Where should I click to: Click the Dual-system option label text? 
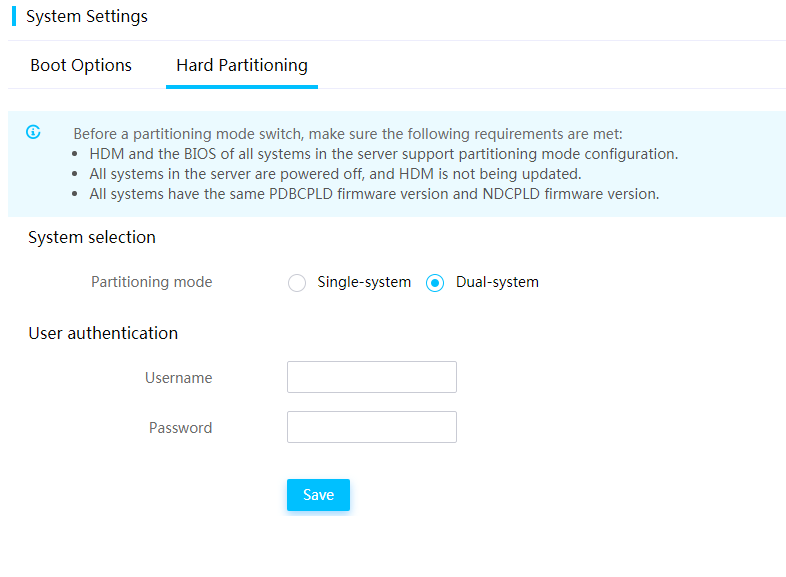497,282
